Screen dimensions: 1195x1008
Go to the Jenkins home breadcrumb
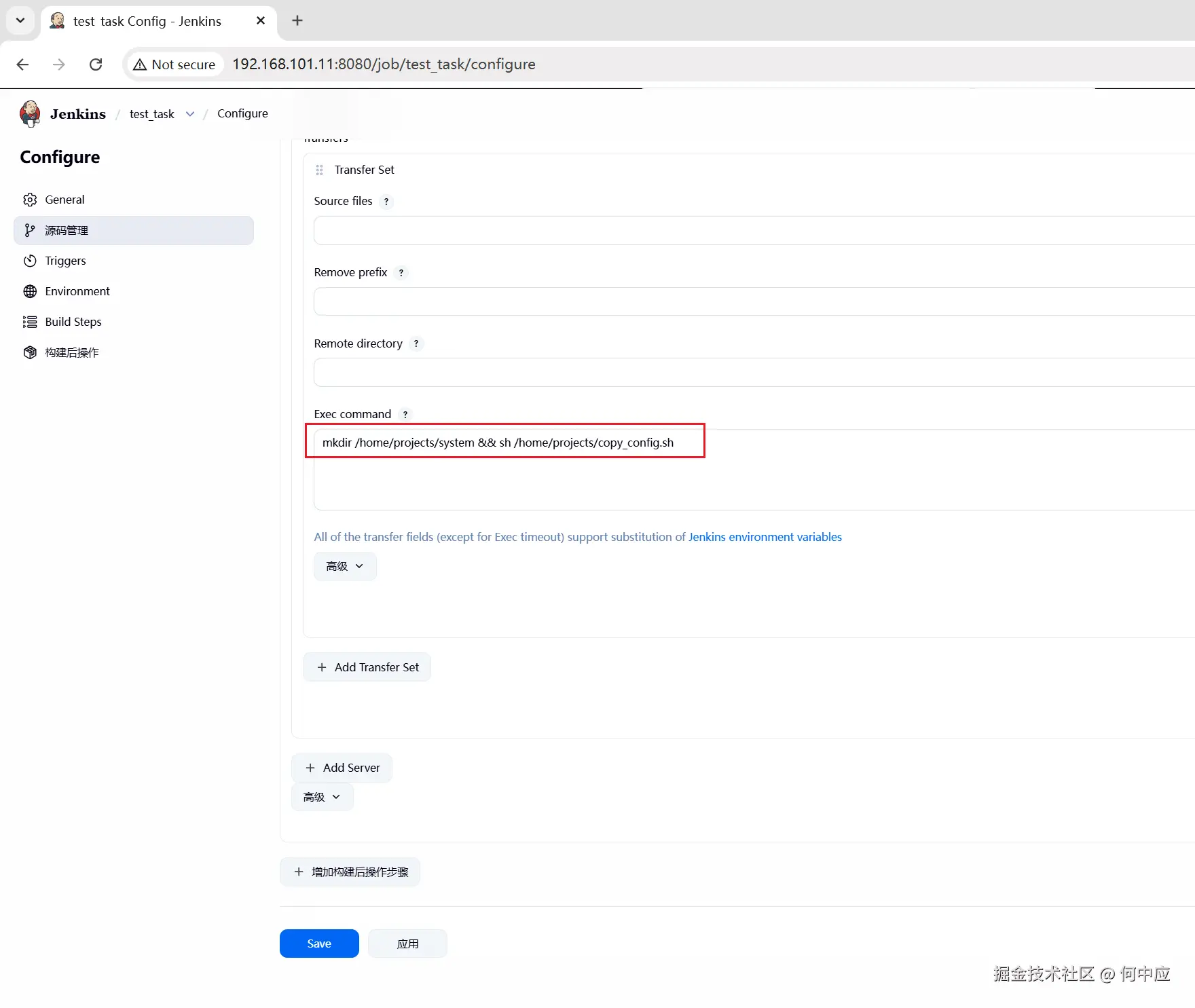pos(78,114)
